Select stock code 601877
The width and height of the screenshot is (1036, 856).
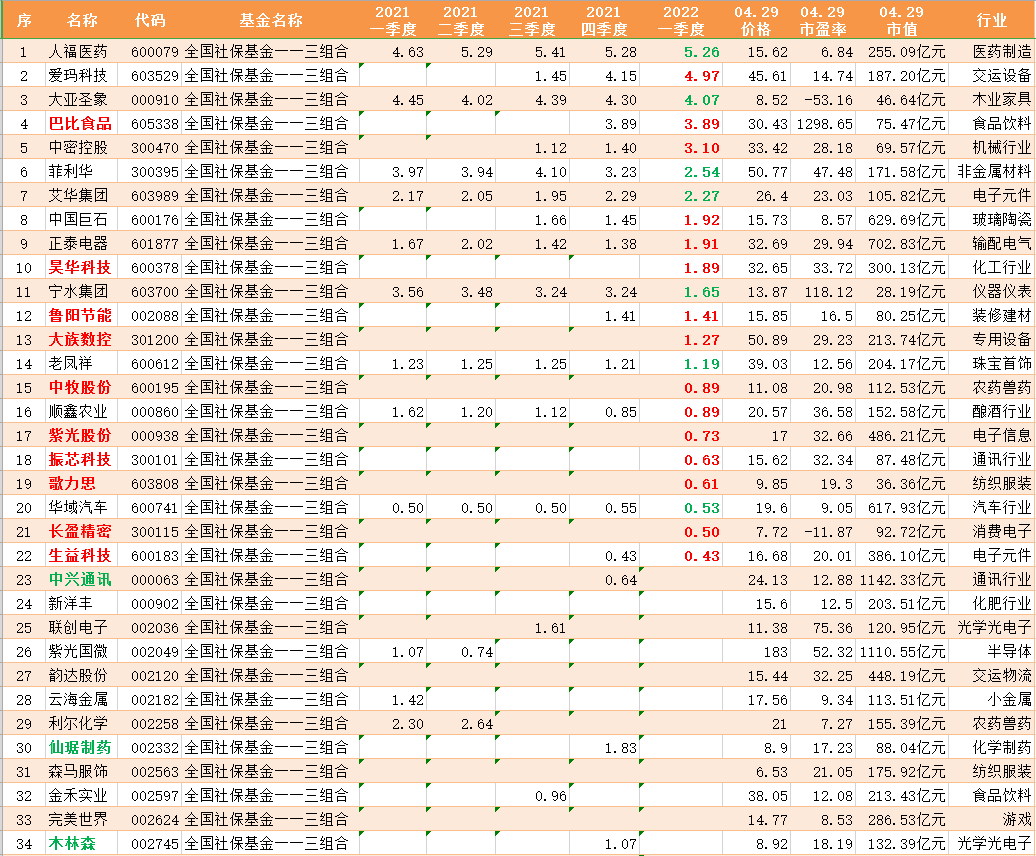[x=155, y=244]
